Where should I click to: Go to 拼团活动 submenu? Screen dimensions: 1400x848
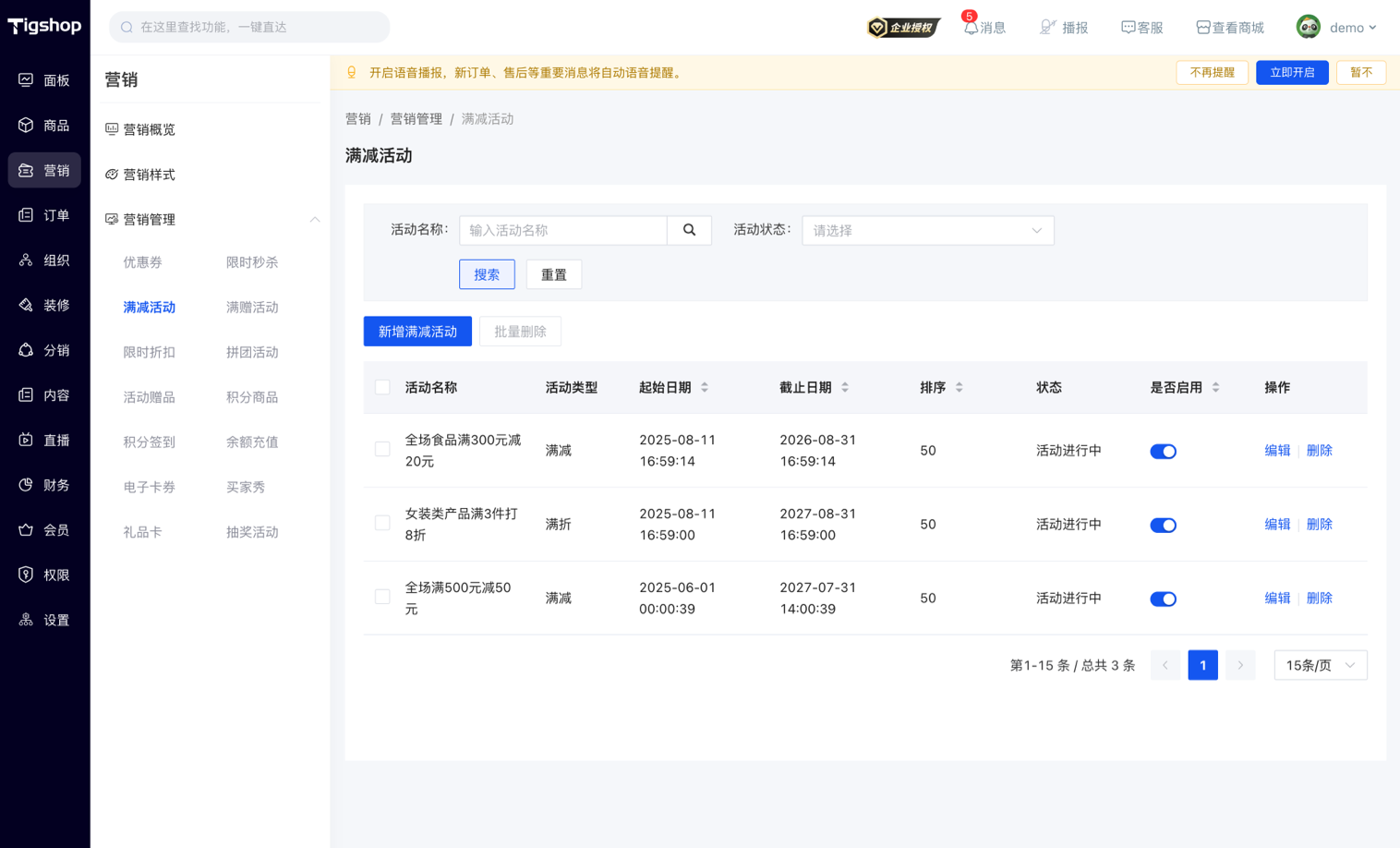coord(252,352)
